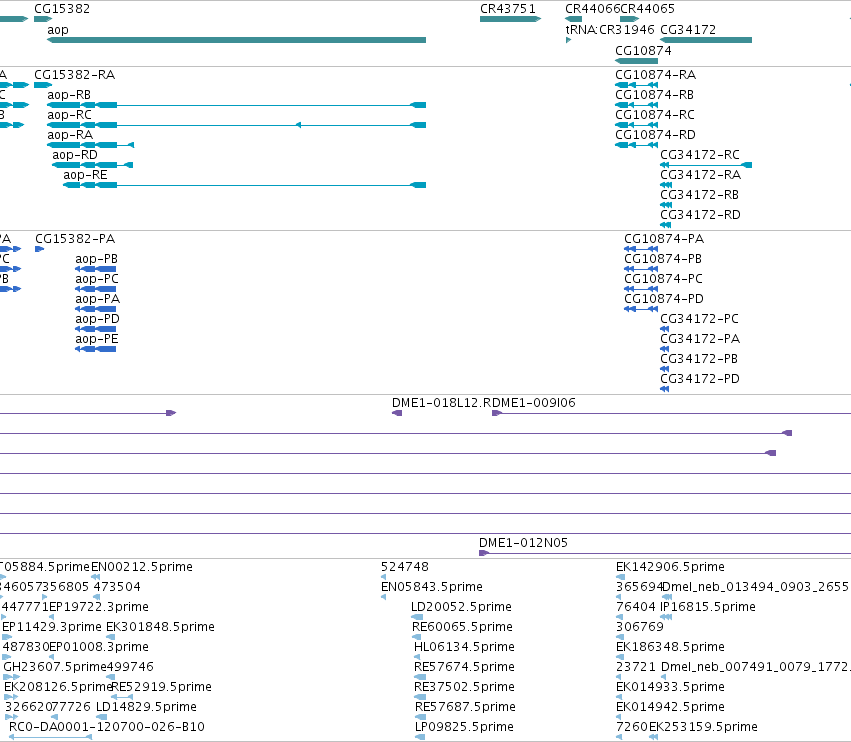
Task: Open the IP16815.5prime EST label
Action: coord(708,607)
